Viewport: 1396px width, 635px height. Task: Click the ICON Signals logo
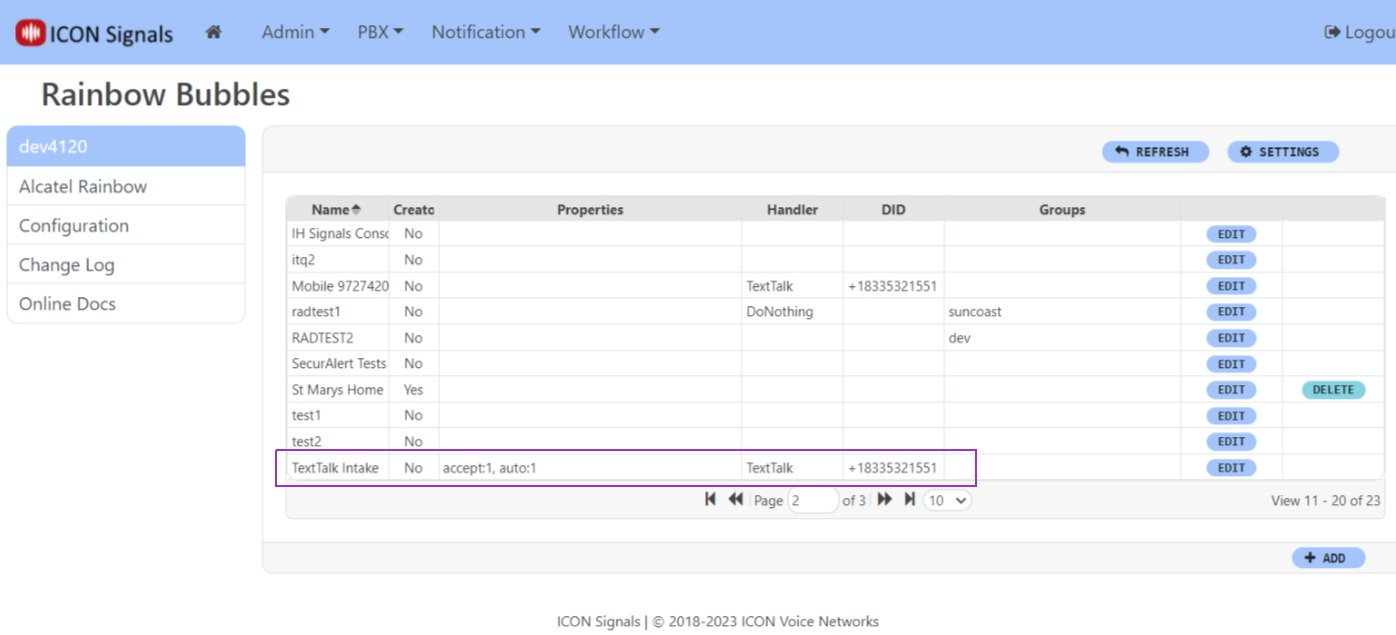point(94,33)
